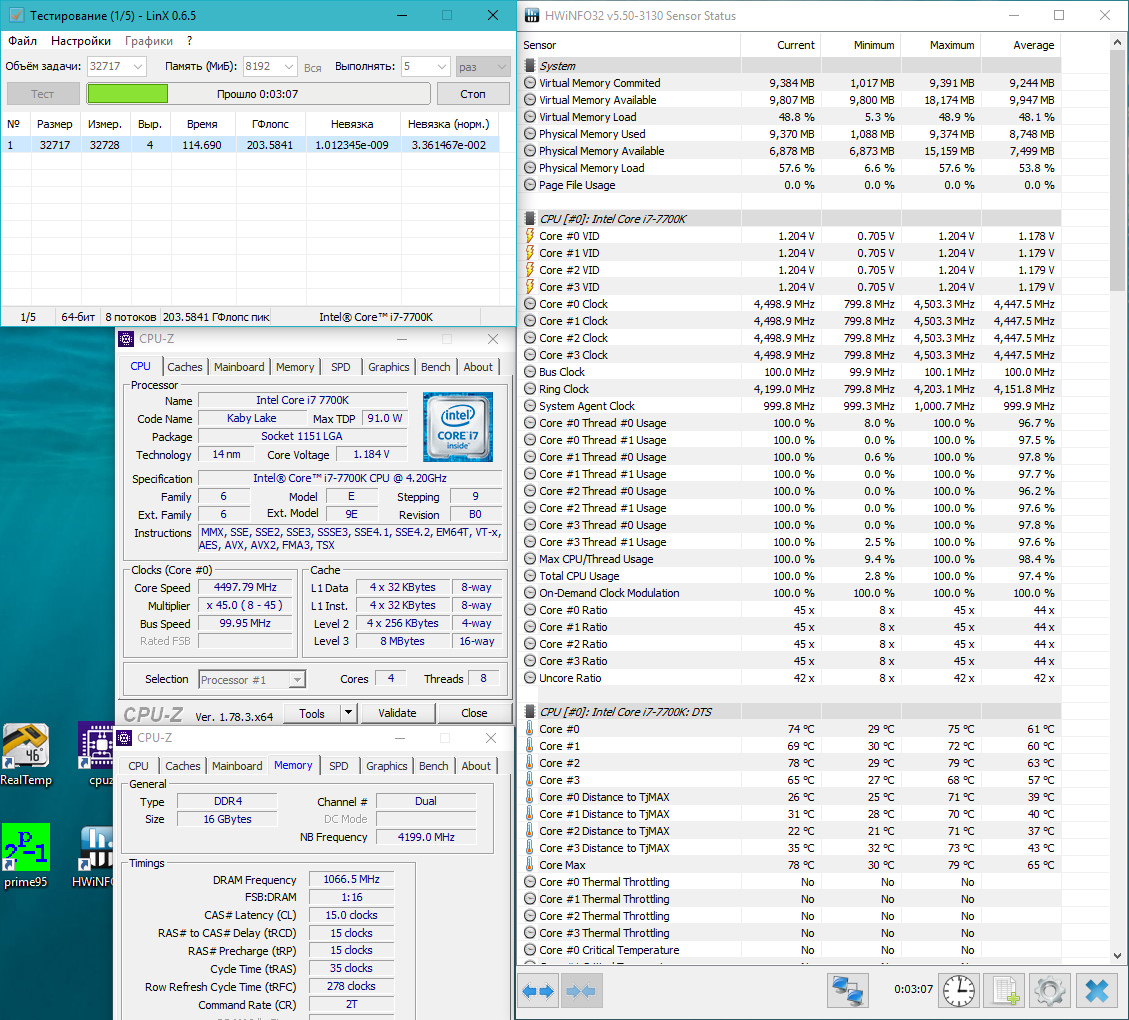The image size is (1129, 1020).
Task: Click the blue X icon in HWiNFO toolbar
Action: [1096, 991]
